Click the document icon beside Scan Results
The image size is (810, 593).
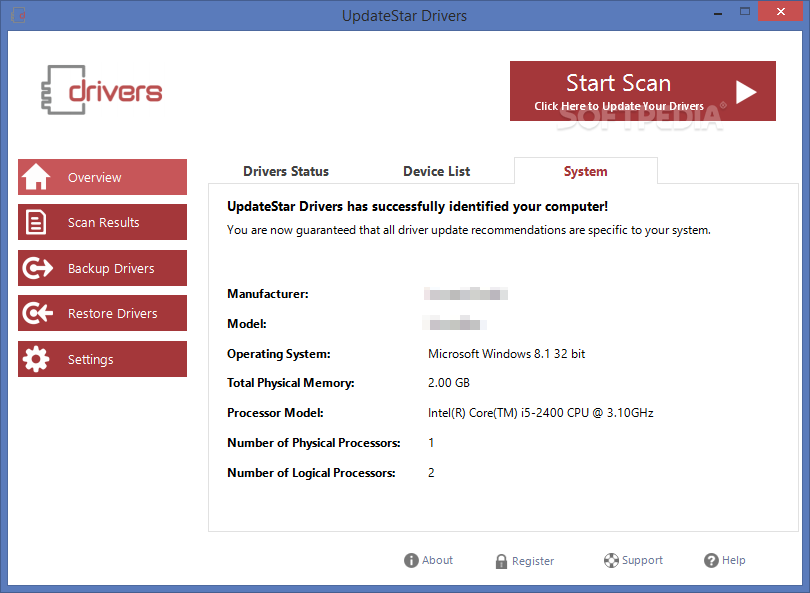coord(36,222)
